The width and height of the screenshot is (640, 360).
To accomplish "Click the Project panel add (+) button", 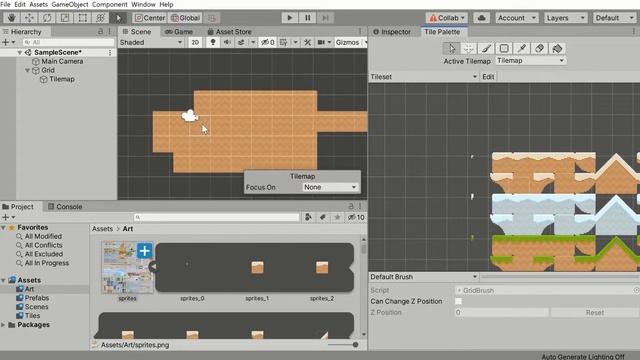I will click(8, 217).
